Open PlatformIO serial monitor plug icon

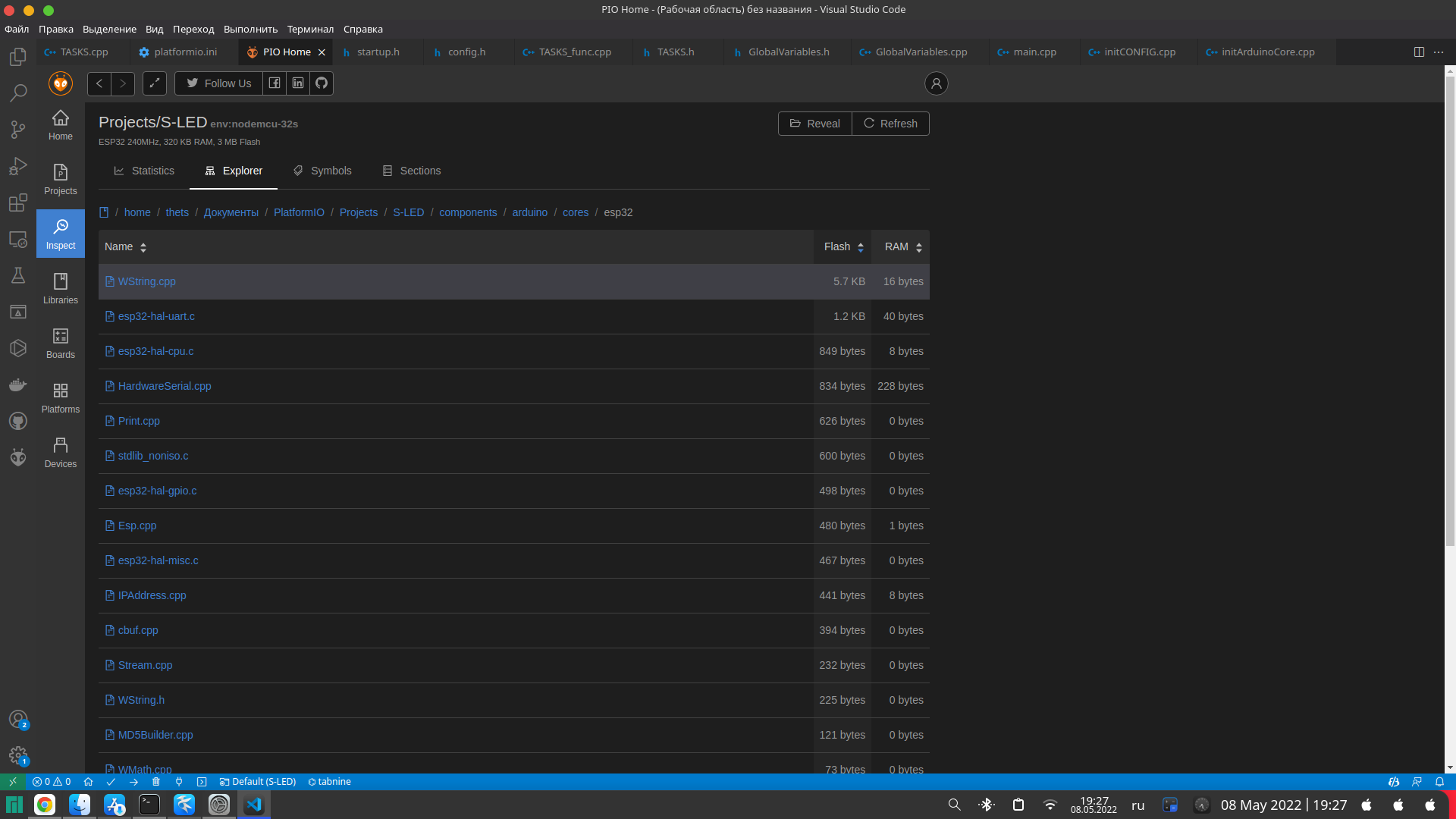point(179,782)
